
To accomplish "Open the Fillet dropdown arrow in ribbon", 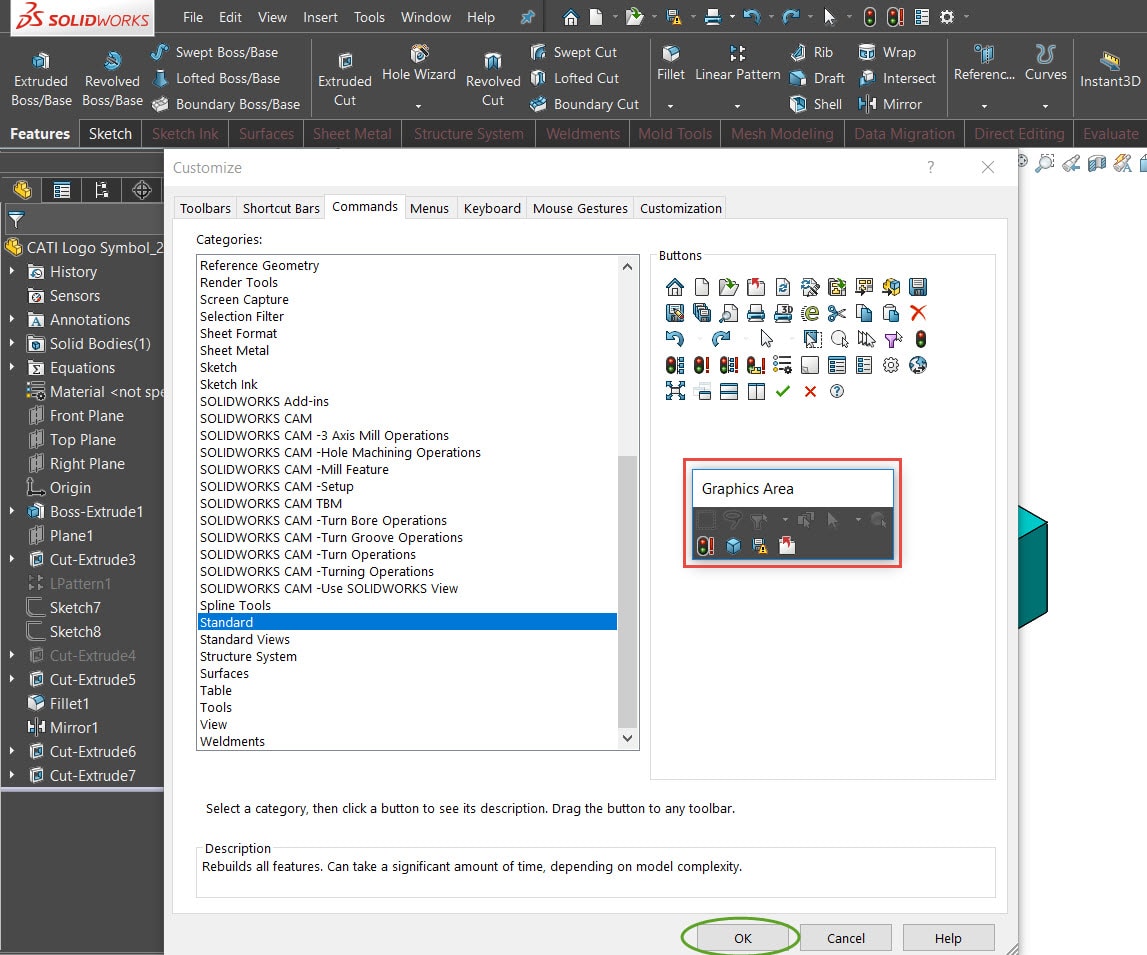I will click(669, 106).
